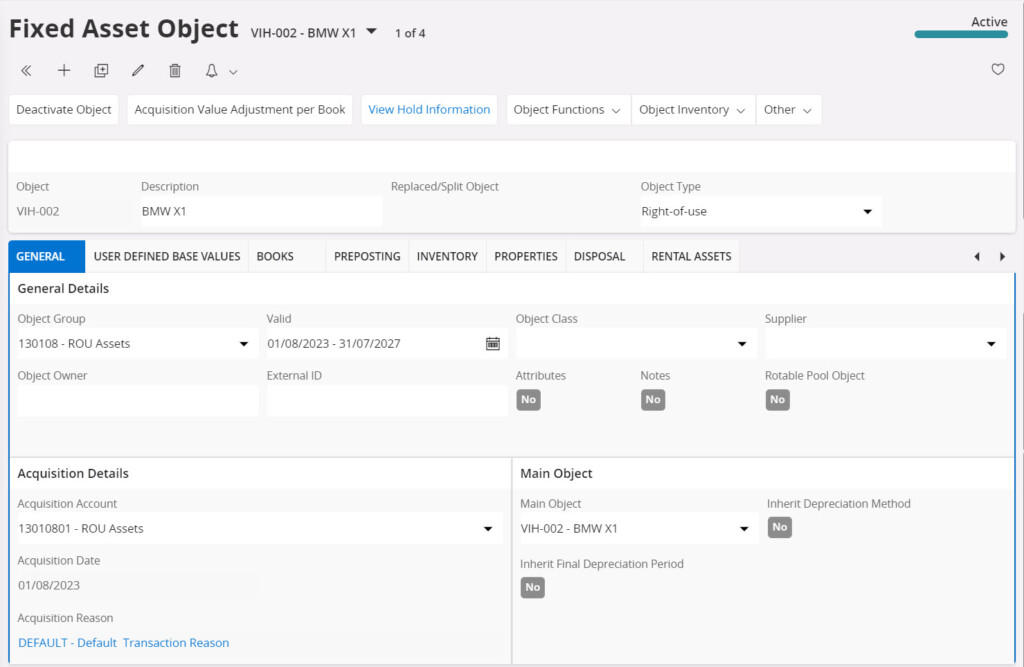Image resolution: width=1024 pixels, height=667 pixels.
Task: Click the plus icon to add new object
Action: [64, 71]
